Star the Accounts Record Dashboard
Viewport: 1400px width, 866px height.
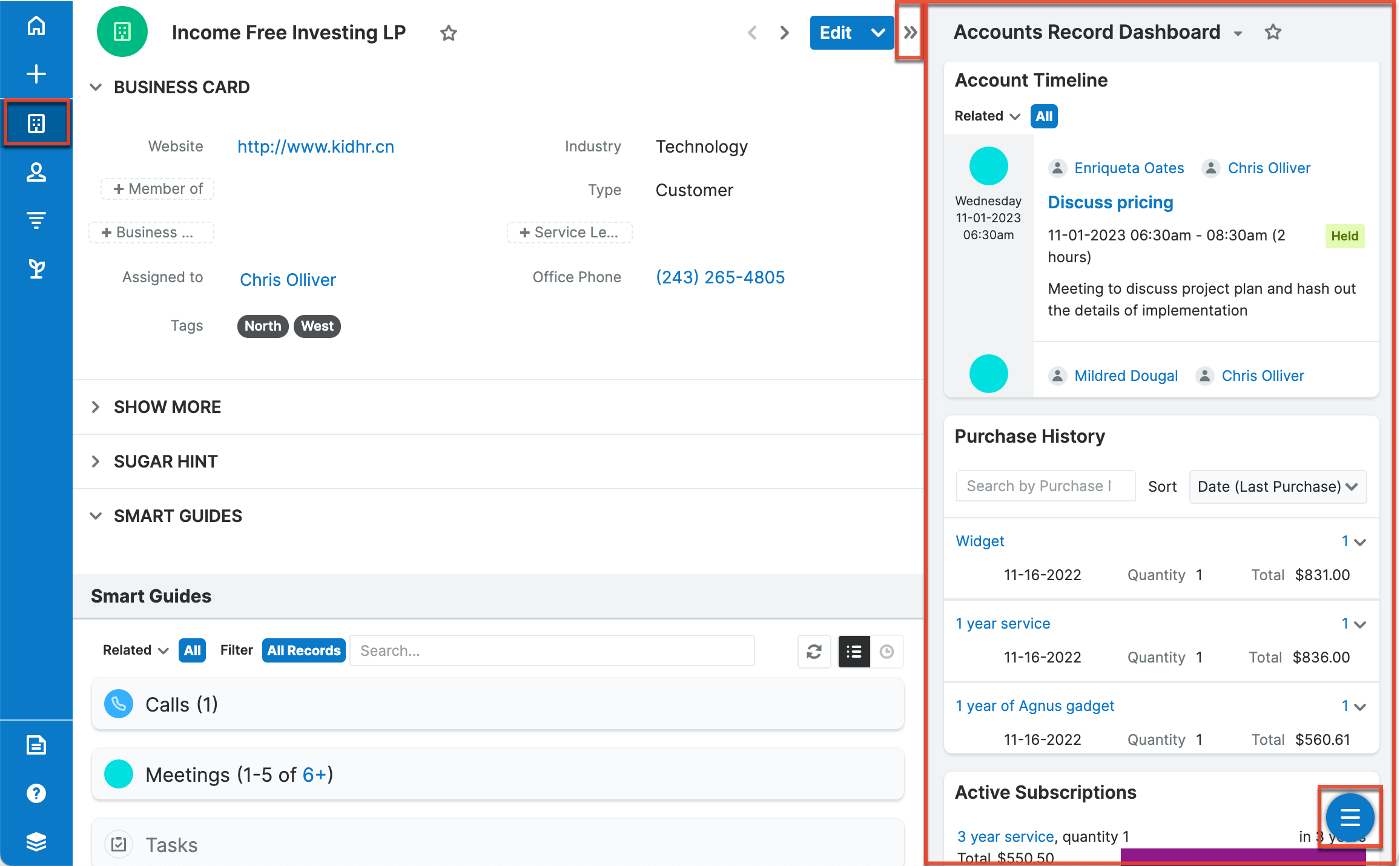(1273, 32)
